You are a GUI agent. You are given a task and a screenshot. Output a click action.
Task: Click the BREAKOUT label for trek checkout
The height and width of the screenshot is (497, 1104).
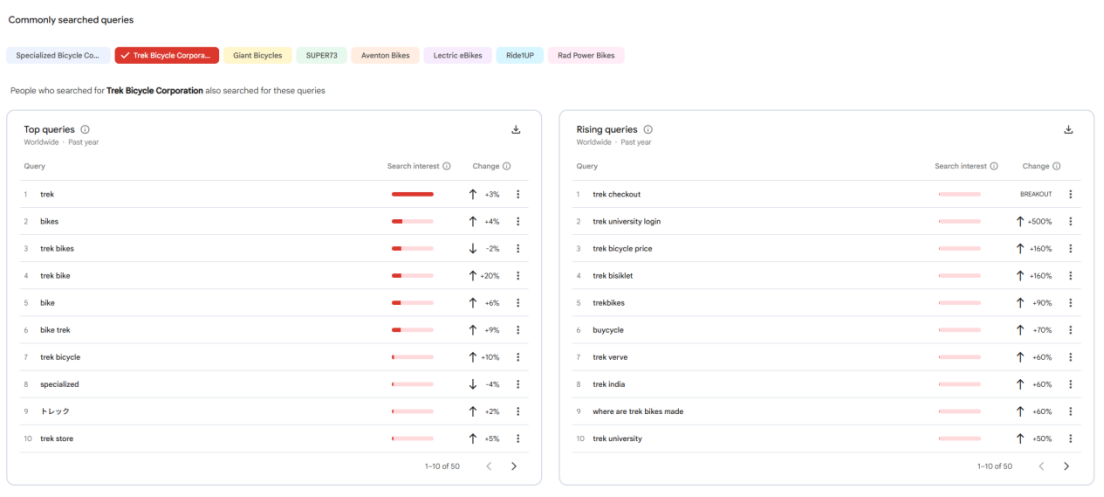(x=1036, y=194)
